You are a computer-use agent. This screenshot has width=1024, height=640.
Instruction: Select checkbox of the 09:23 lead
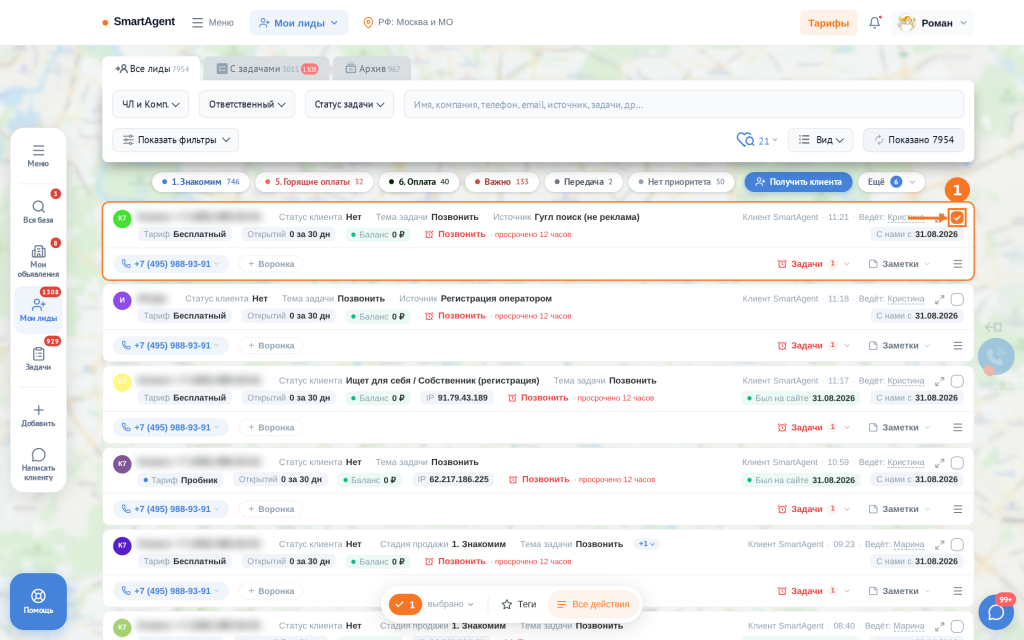tap(957, 544)
